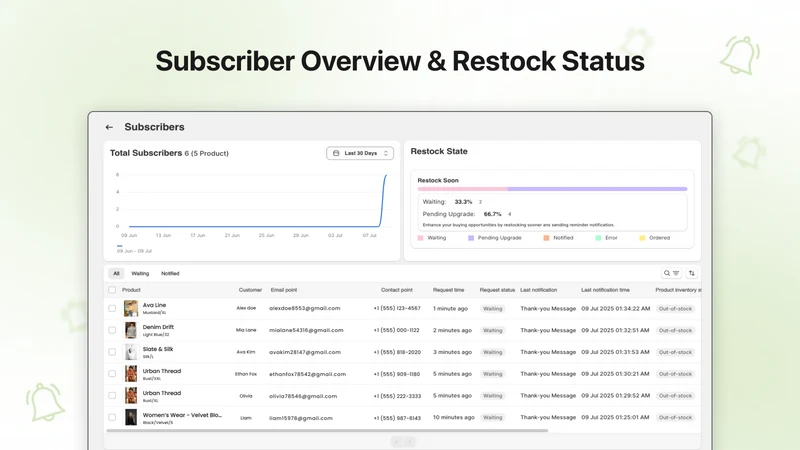Click the pink Waiting legend swatch

420,238
